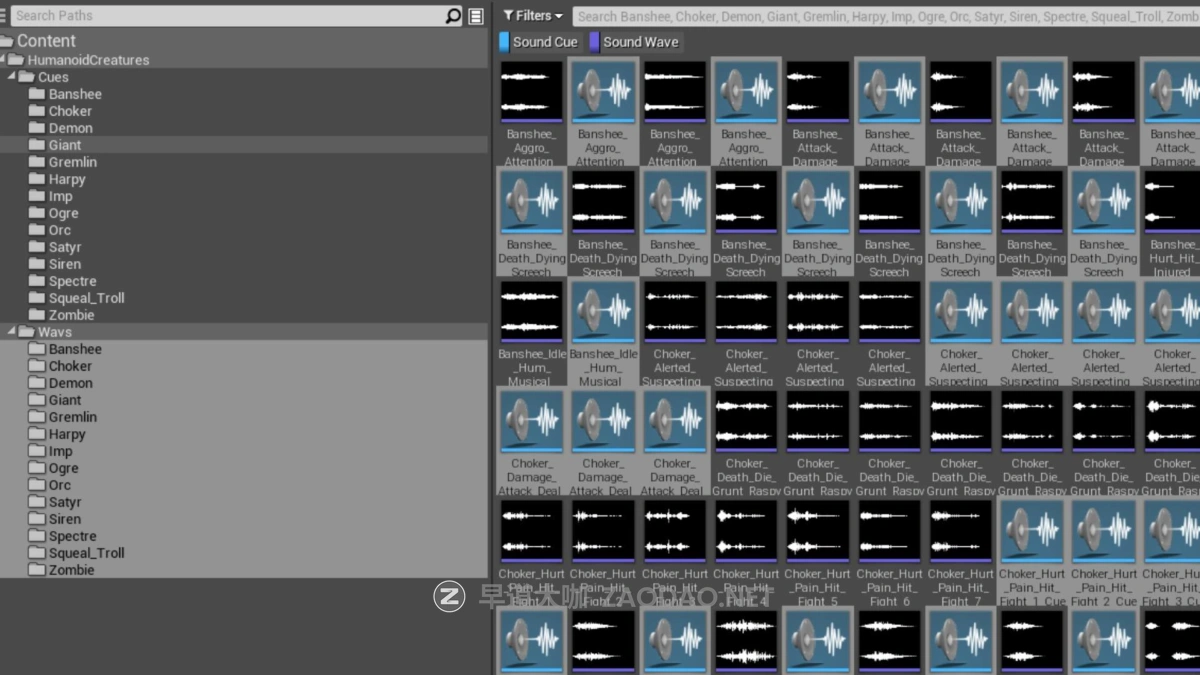Select the Choker_Hurt_Pain_Hit_Fight_5 waveform thumbnail
Screen dimensions: 1200x675
point(818,532)
